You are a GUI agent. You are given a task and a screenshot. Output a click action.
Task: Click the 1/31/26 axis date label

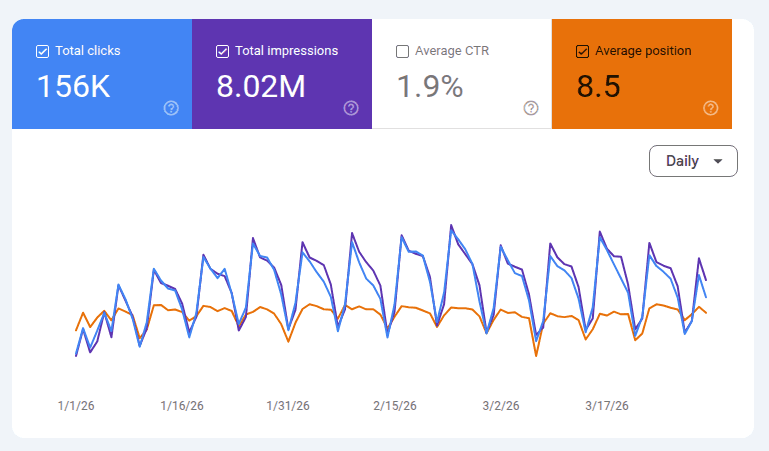coord(288,406)
